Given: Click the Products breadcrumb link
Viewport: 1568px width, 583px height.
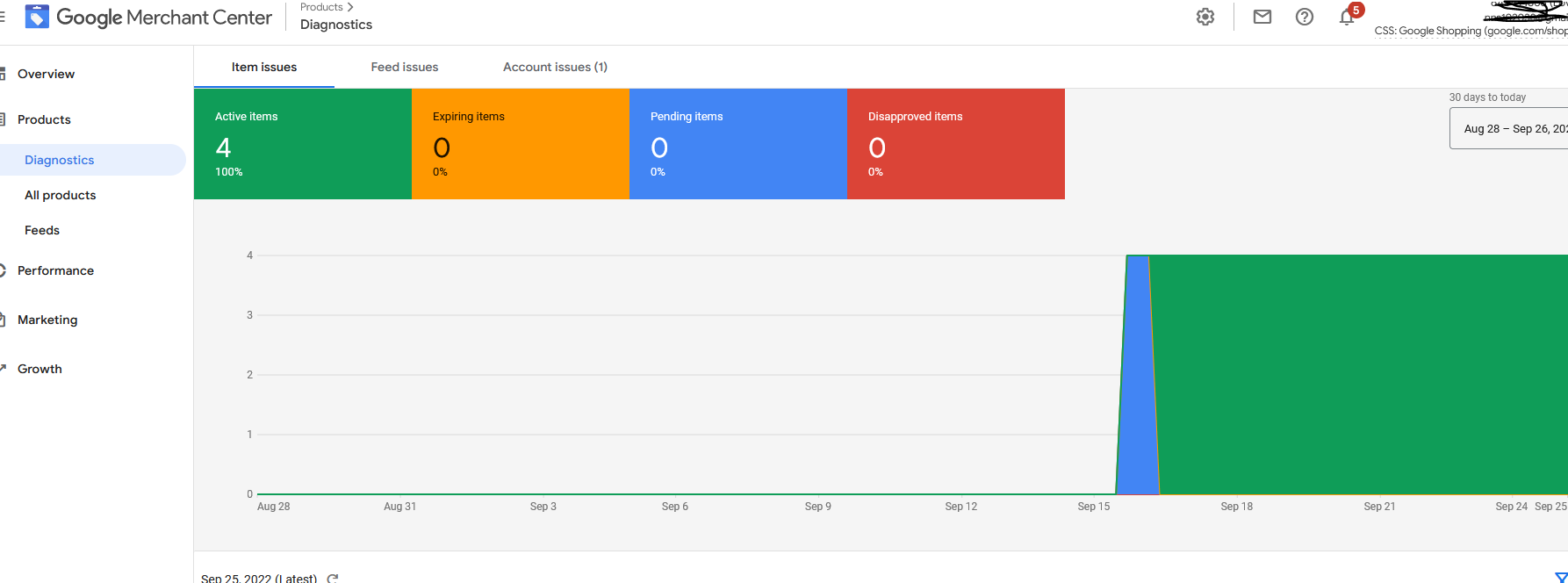Looking at the screenshot, I should coord(321,7).
